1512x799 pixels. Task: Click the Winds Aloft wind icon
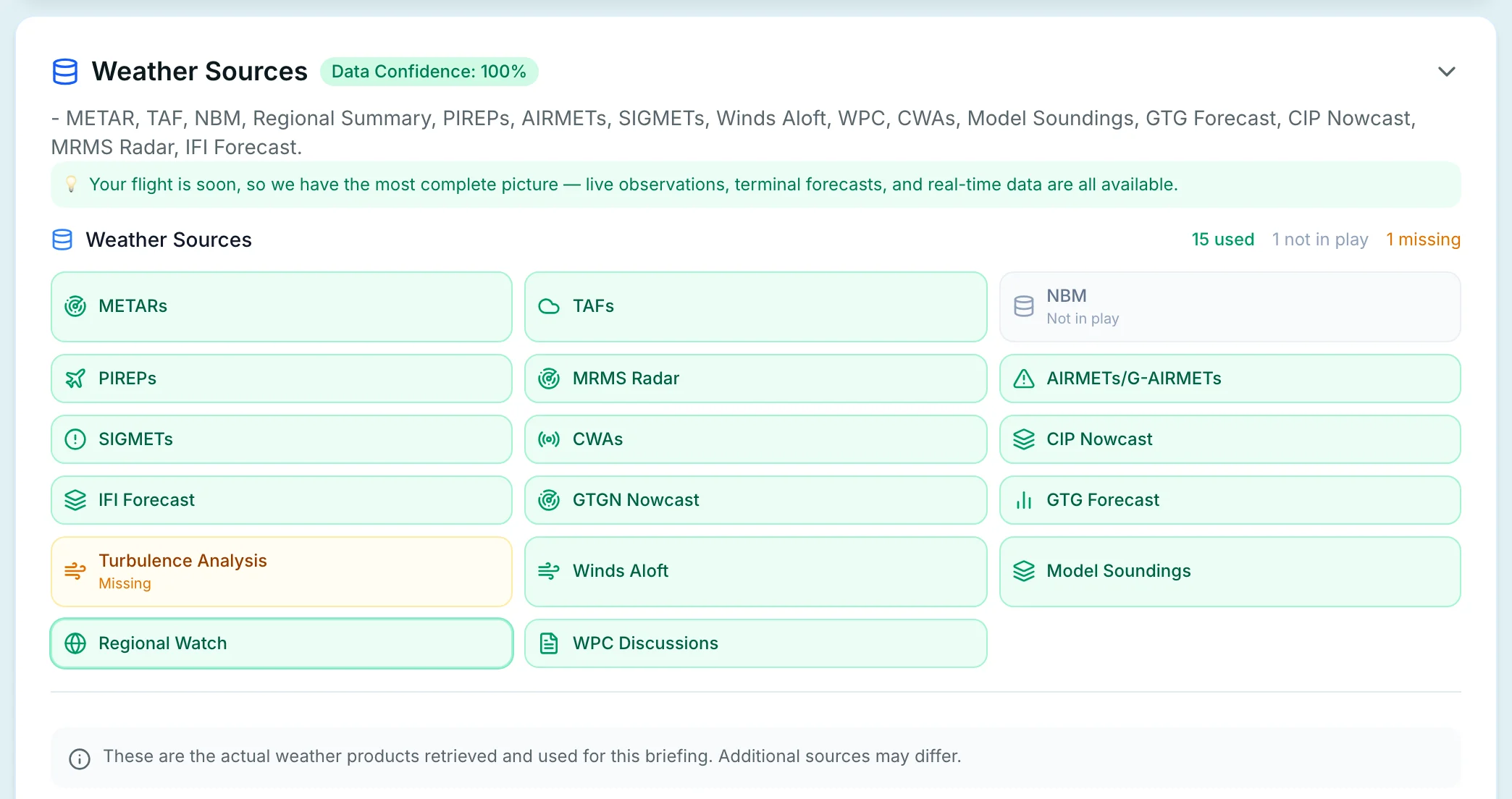click(x=549, y=571)
